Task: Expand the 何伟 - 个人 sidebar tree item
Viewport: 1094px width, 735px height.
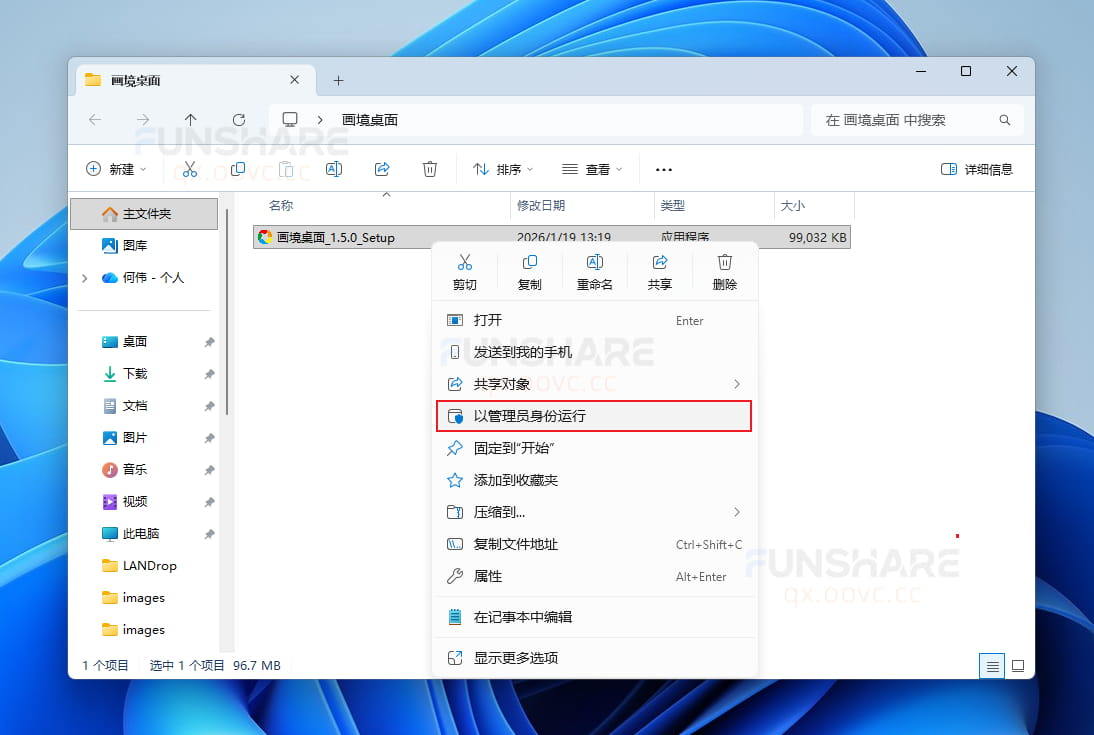Action: tap(84, 279)
